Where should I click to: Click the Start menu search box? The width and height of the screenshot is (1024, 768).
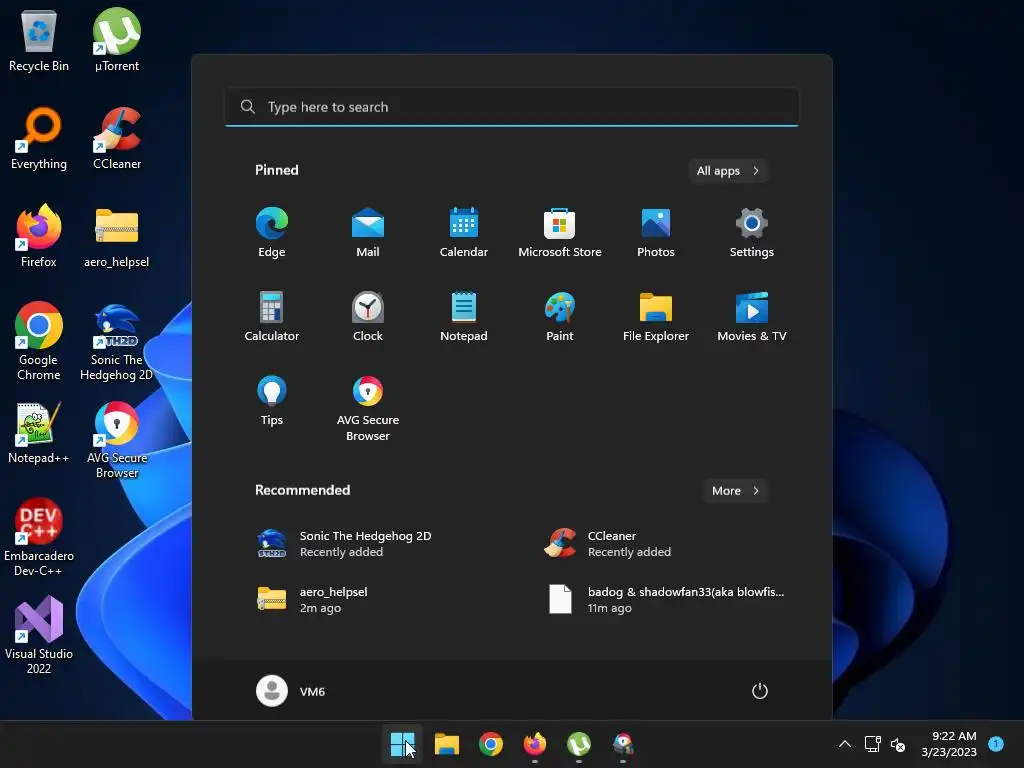tap(511, 107)
